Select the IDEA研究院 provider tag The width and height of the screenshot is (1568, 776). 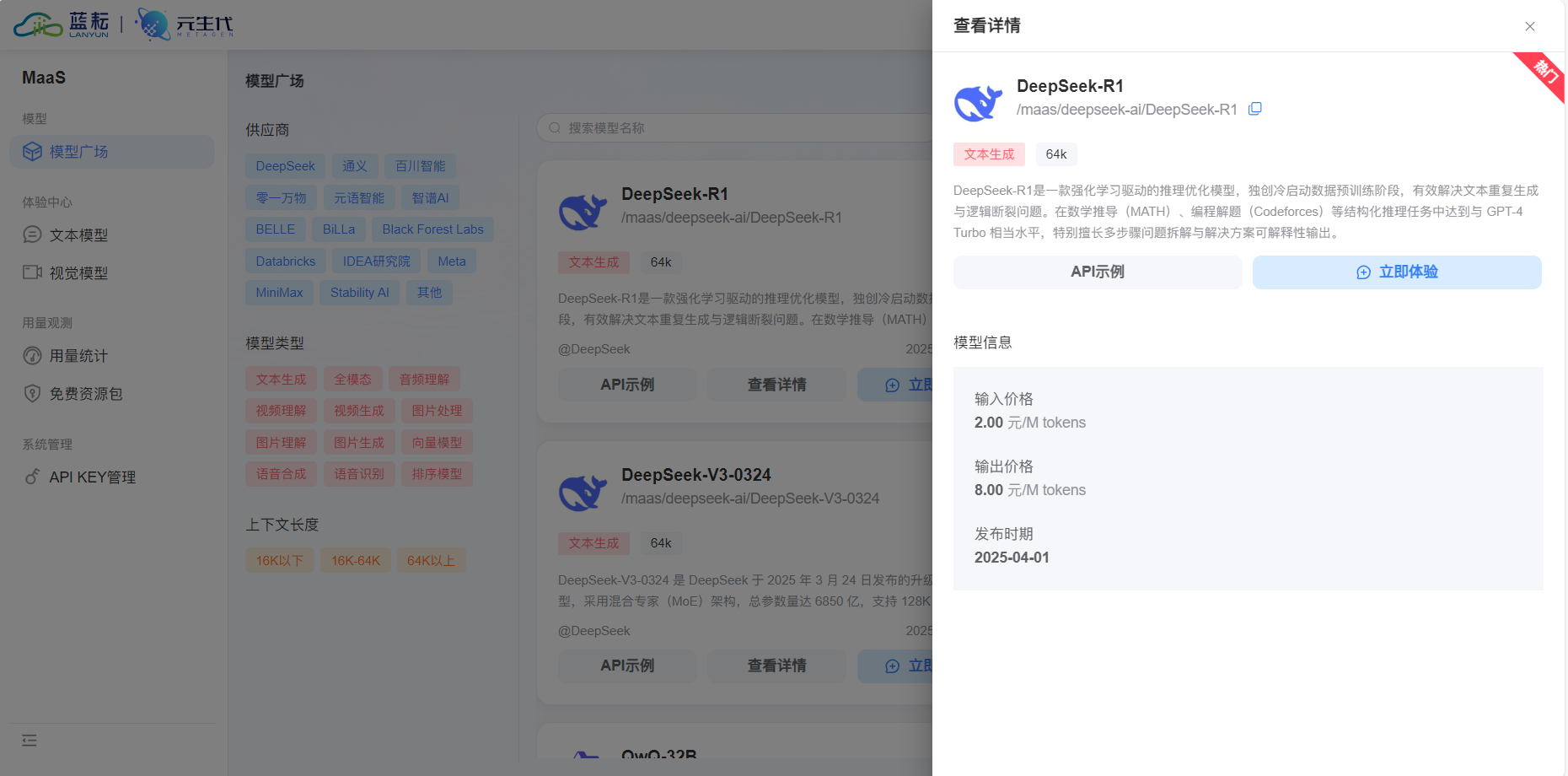(377, 261)
